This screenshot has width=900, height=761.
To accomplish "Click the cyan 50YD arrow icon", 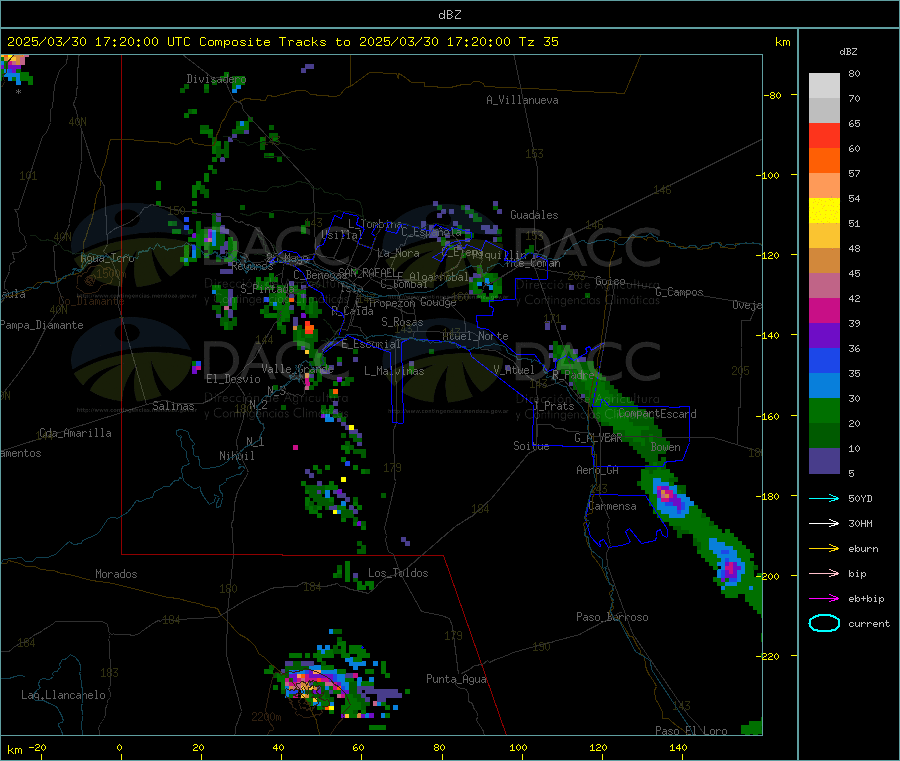I will pyautogui.click(x=824, y=498).
